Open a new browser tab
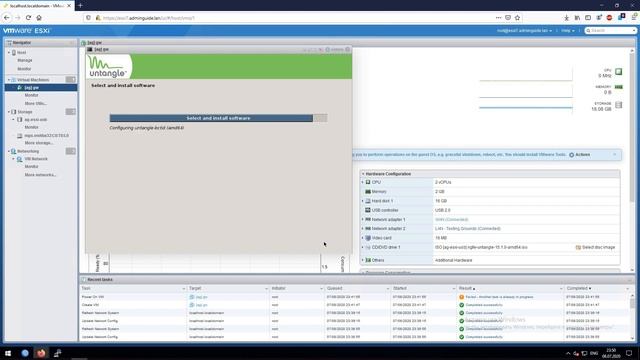 80,6
